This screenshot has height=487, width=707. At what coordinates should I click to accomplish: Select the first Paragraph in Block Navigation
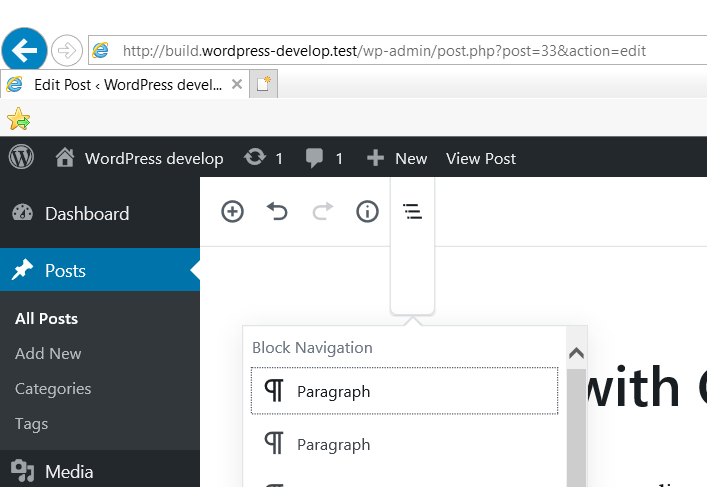coord(404,391)
